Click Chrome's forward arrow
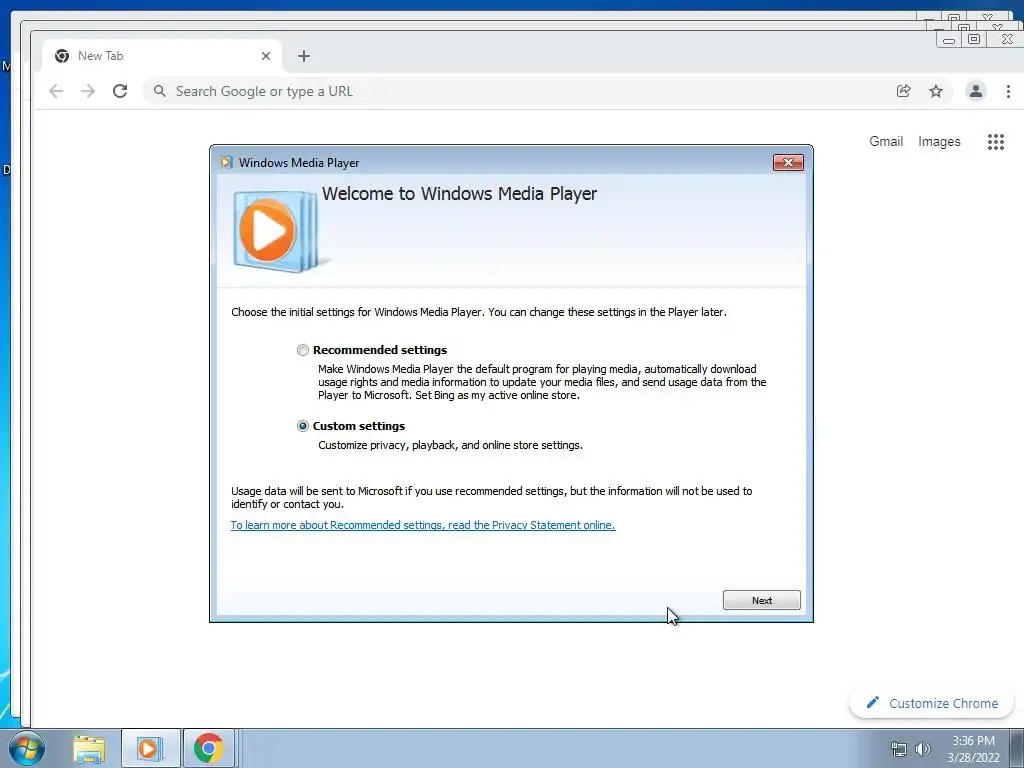Viewport: 1024px width, 768px height. 88,91
